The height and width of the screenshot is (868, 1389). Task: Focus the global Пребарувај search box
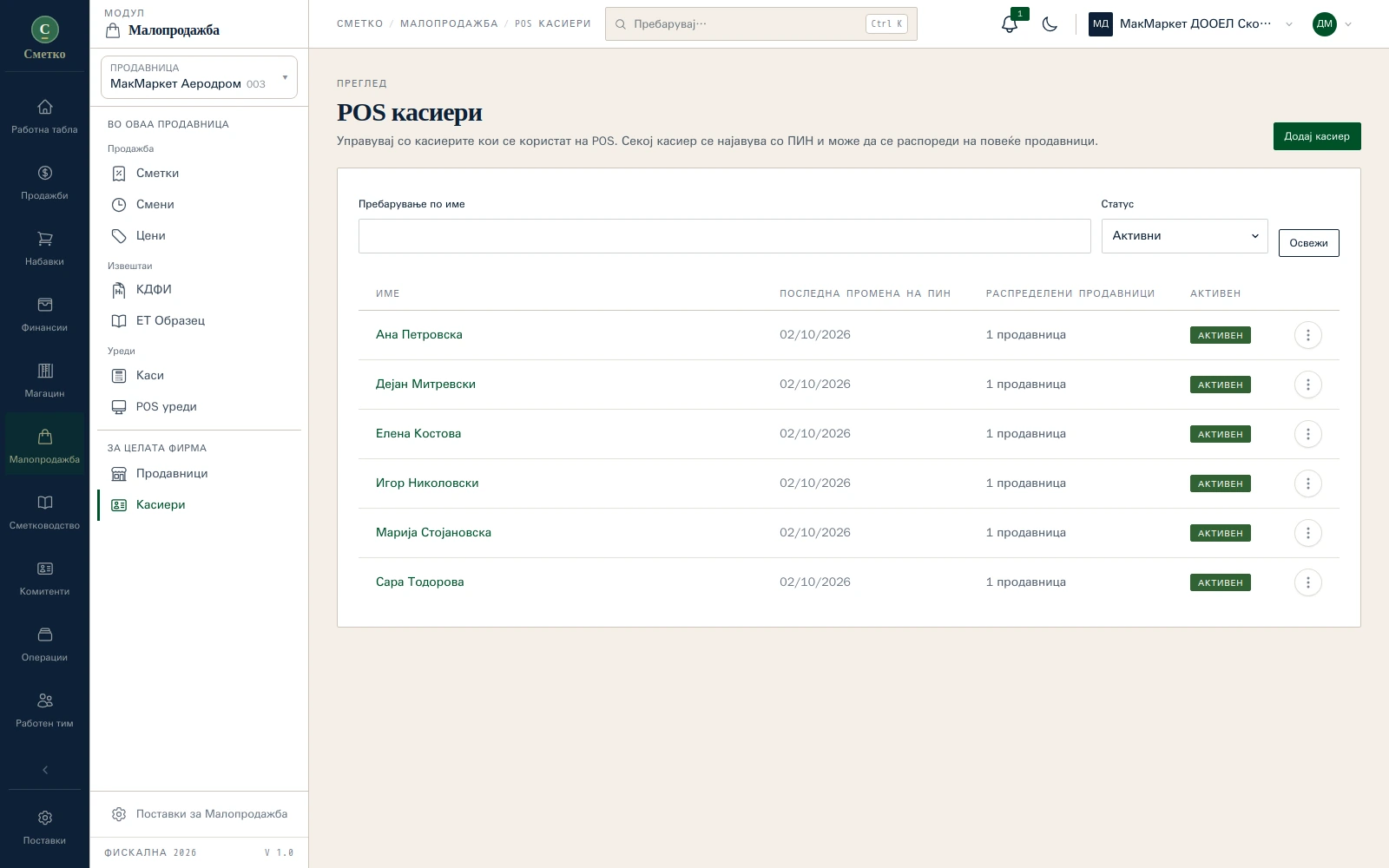(760, 24)
